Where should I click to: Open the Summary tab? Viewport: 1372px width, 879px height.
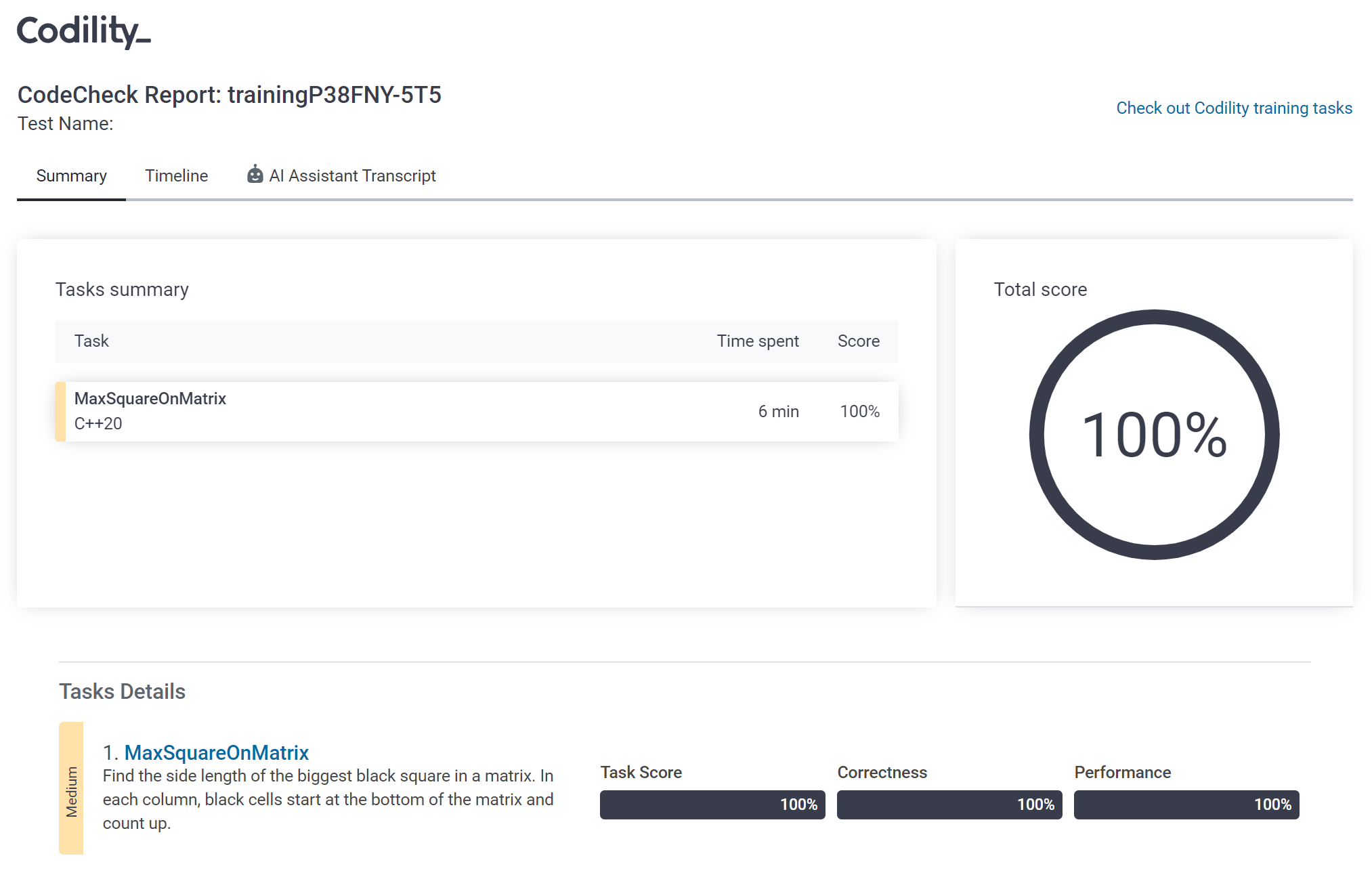click(x=71, y=176)
